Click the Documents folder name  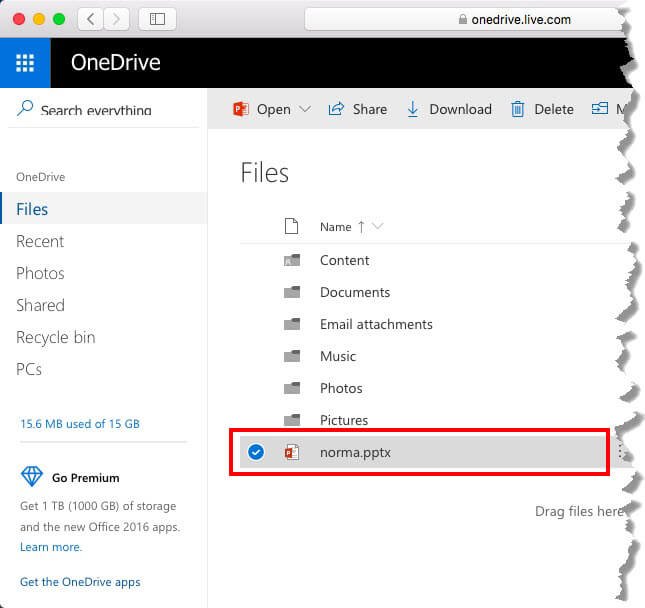[355, 292]
